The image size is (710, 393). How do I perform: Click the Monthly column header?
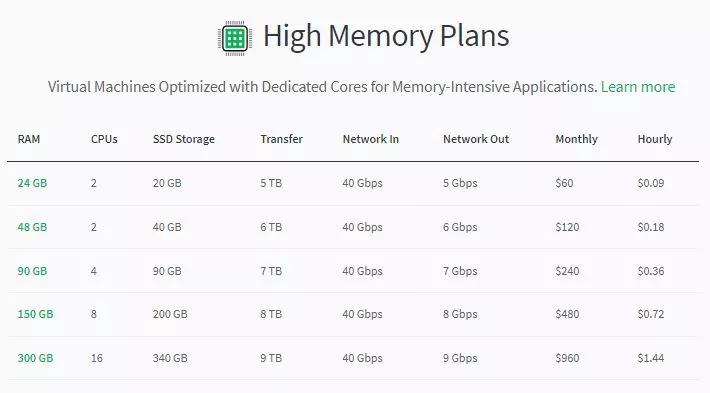(x=576, y=139)
